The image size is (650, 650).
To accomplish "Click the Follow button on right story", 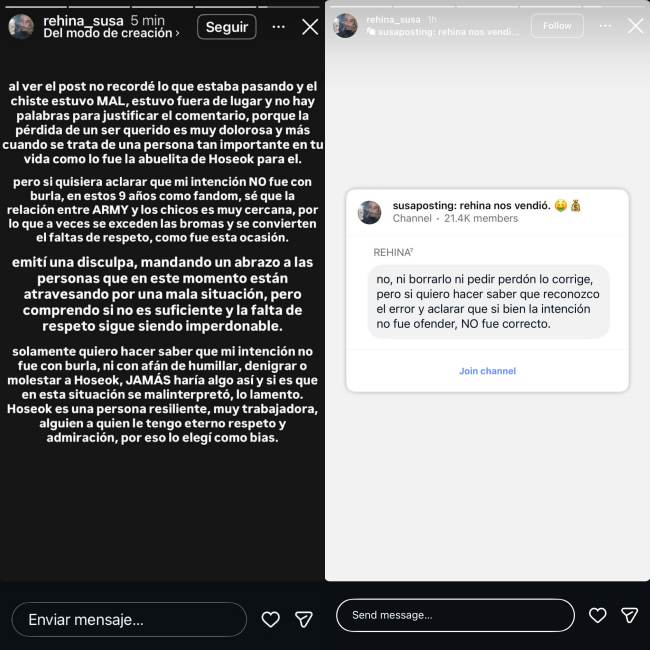I will [557, 26].
